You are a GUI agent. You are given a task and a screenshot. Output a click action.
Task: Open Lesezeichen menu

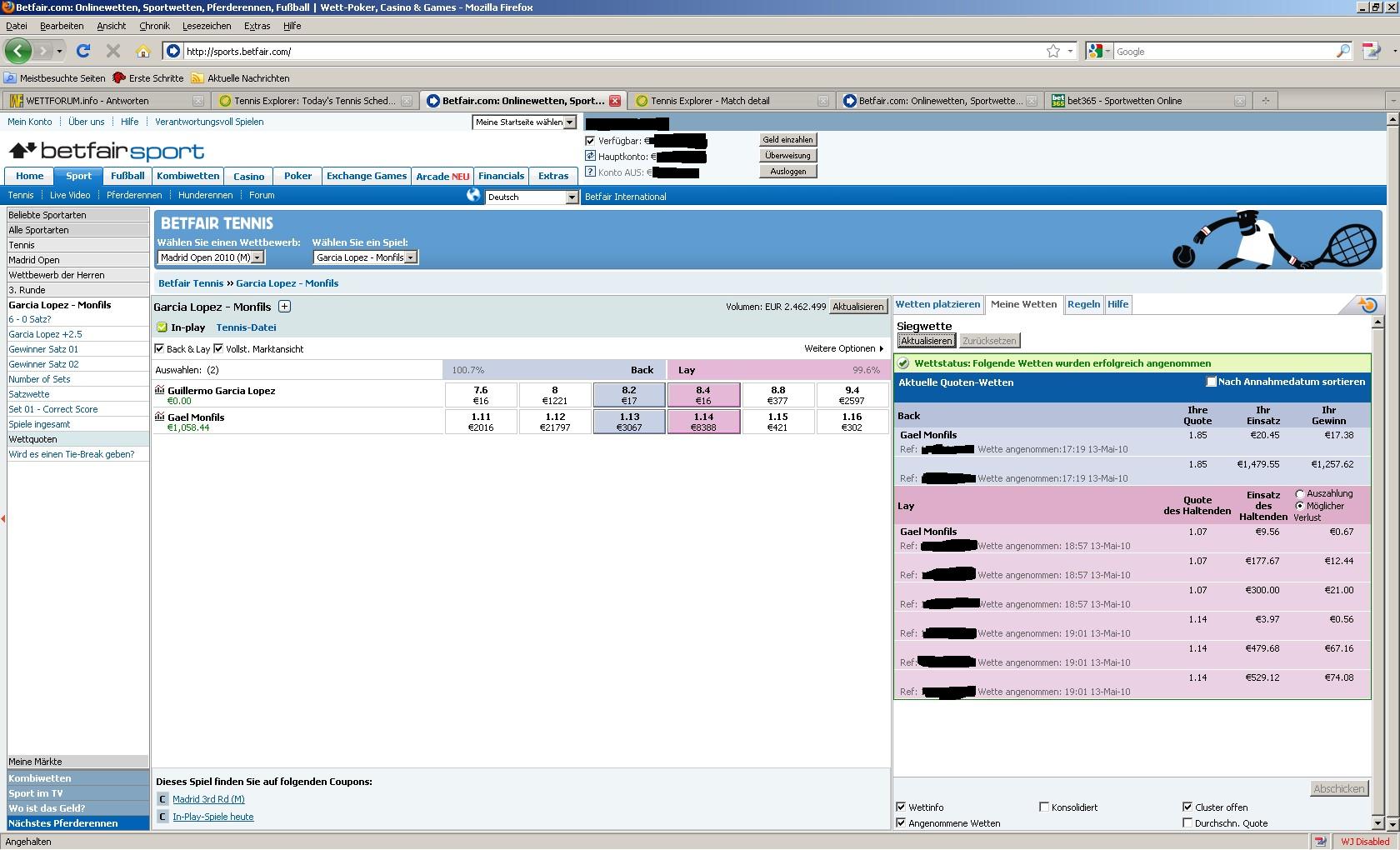click(x=207, y=26)
